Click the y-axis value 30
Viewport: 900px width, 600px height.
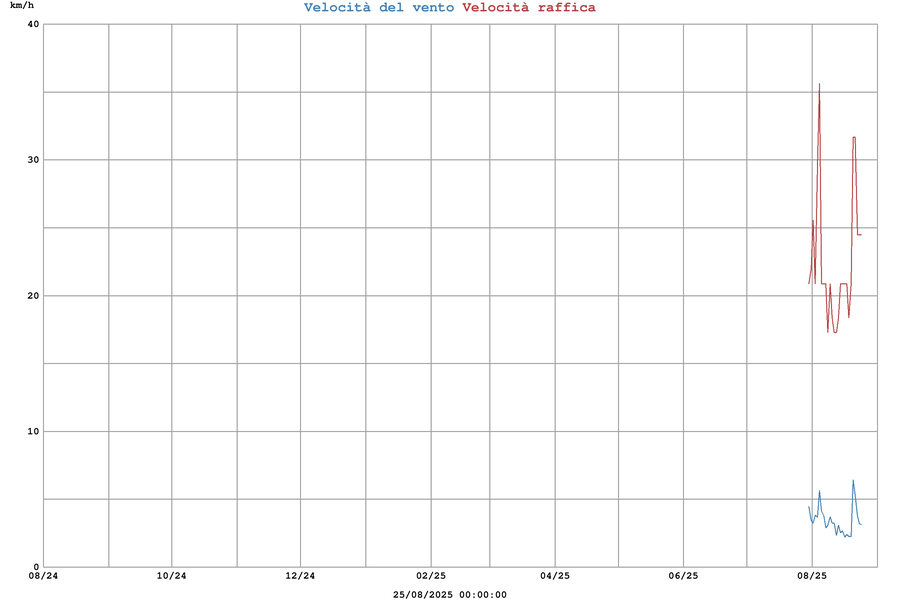pyautogui.click(x=33, y=160)
